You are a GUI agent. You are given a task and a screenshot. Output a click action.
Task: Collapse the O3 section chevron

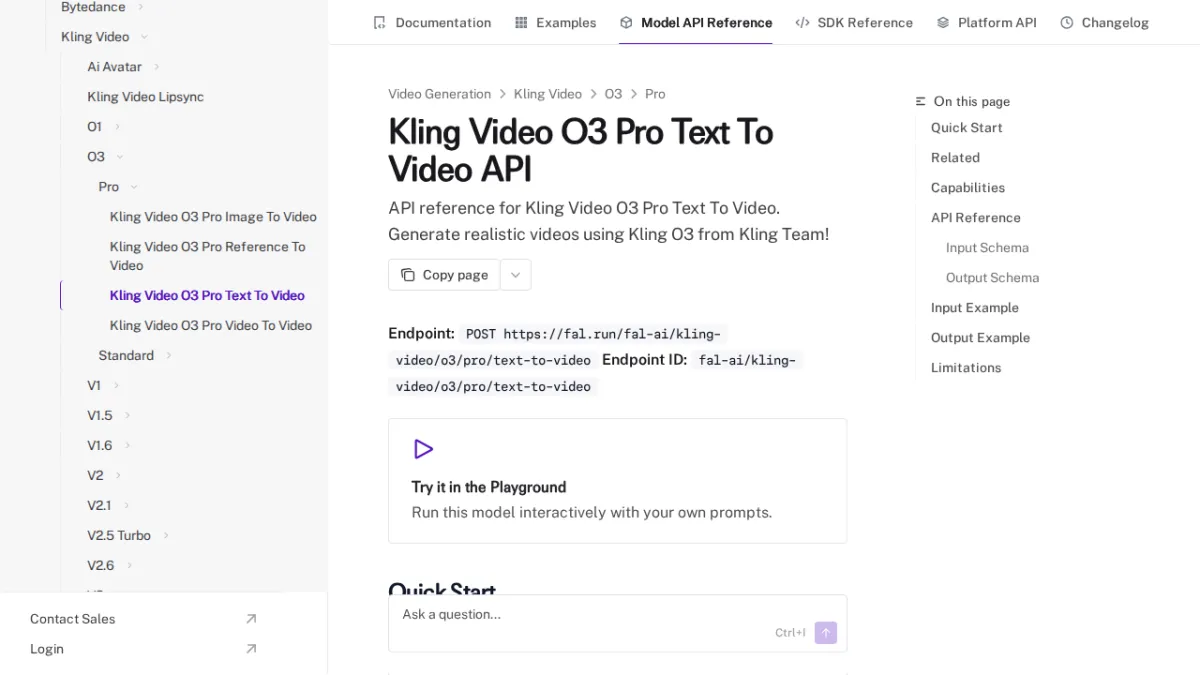pyautogui.click(x=120, y=157)
